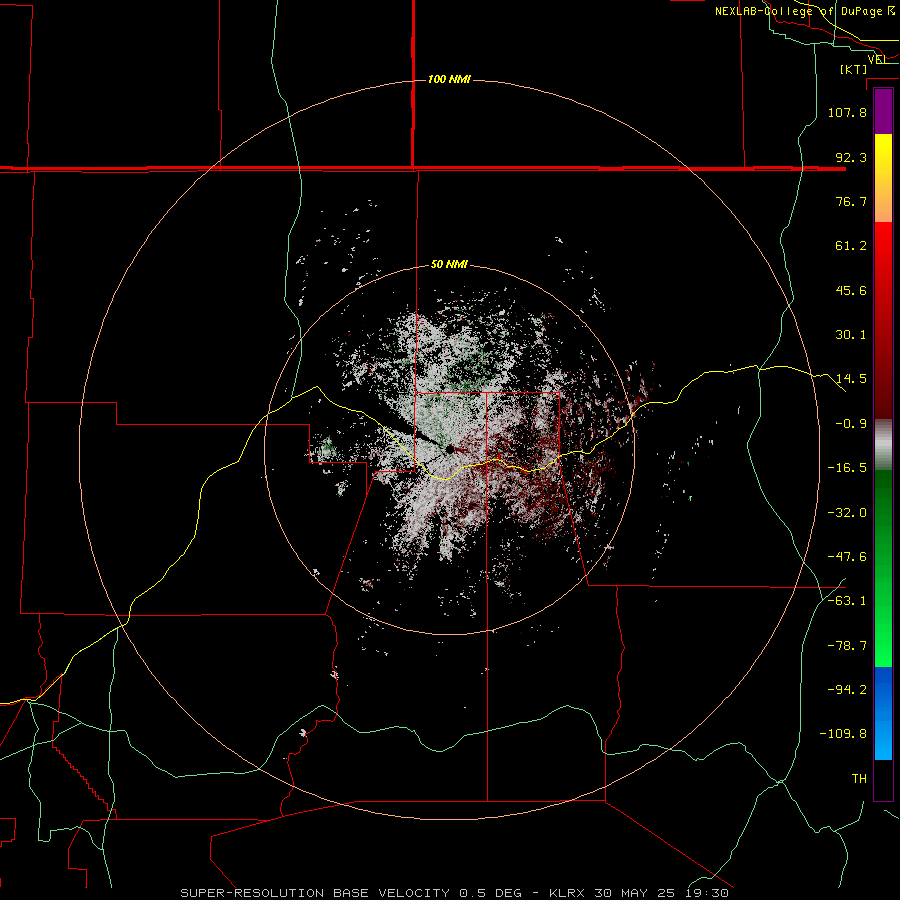Screen dimensions: 900x900
Task: Click the -94.2 velocity scale value
Action: click(x=847, y=690)
